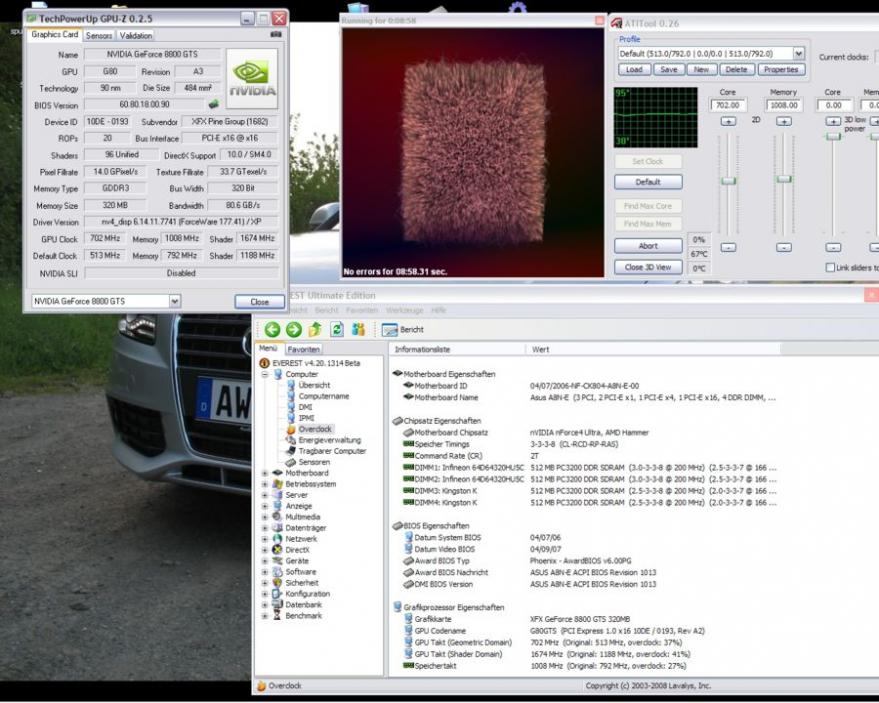The width and height of the screenshot is (879, 703).
Task: Switch to the Sensors tab in GPU-Z
Action: [x=99, y=35]
